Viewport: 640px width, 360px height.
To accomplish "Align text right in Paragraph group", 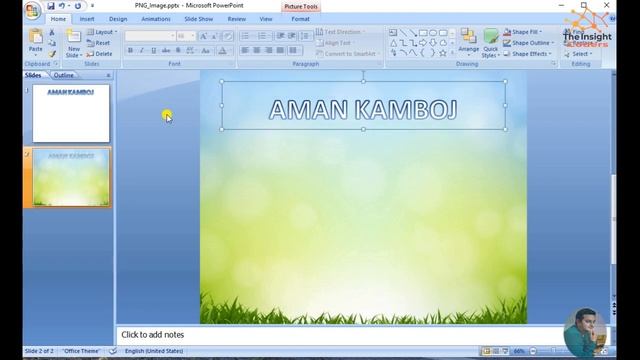I will (x=269, y=51).
